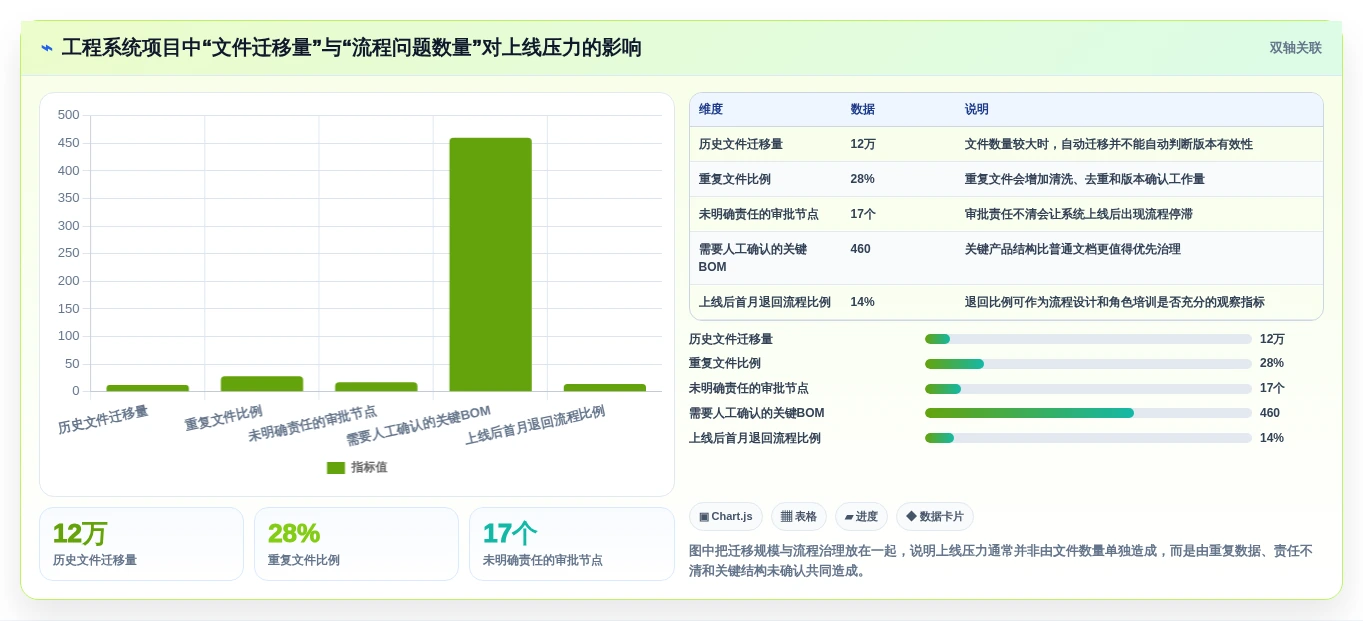
Task: Click the 数据 column header
Action: tap(862, 109)
